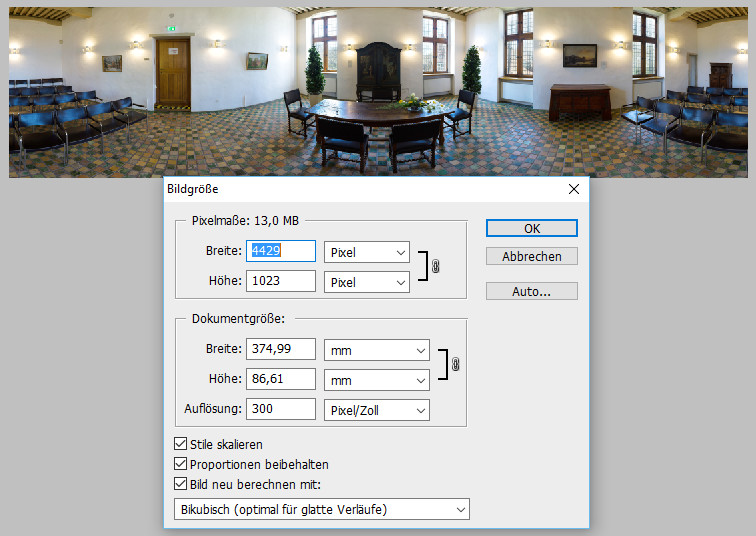
Task: Open pixel height unit dropdown
Action: 367,282
